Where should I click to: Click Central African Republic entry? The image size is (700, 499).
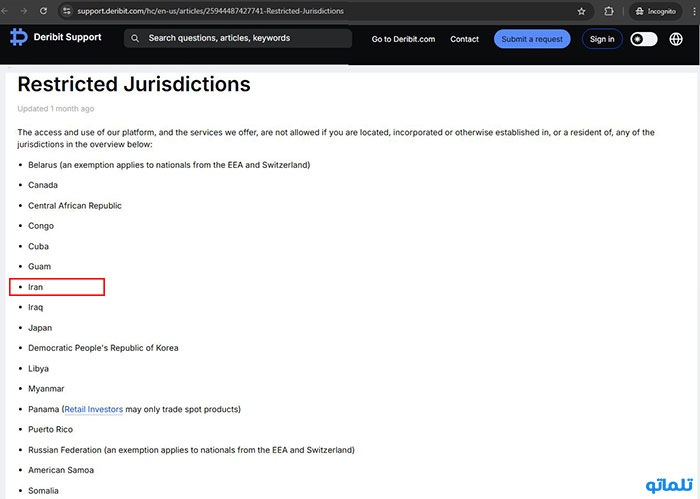click(75, 206)
